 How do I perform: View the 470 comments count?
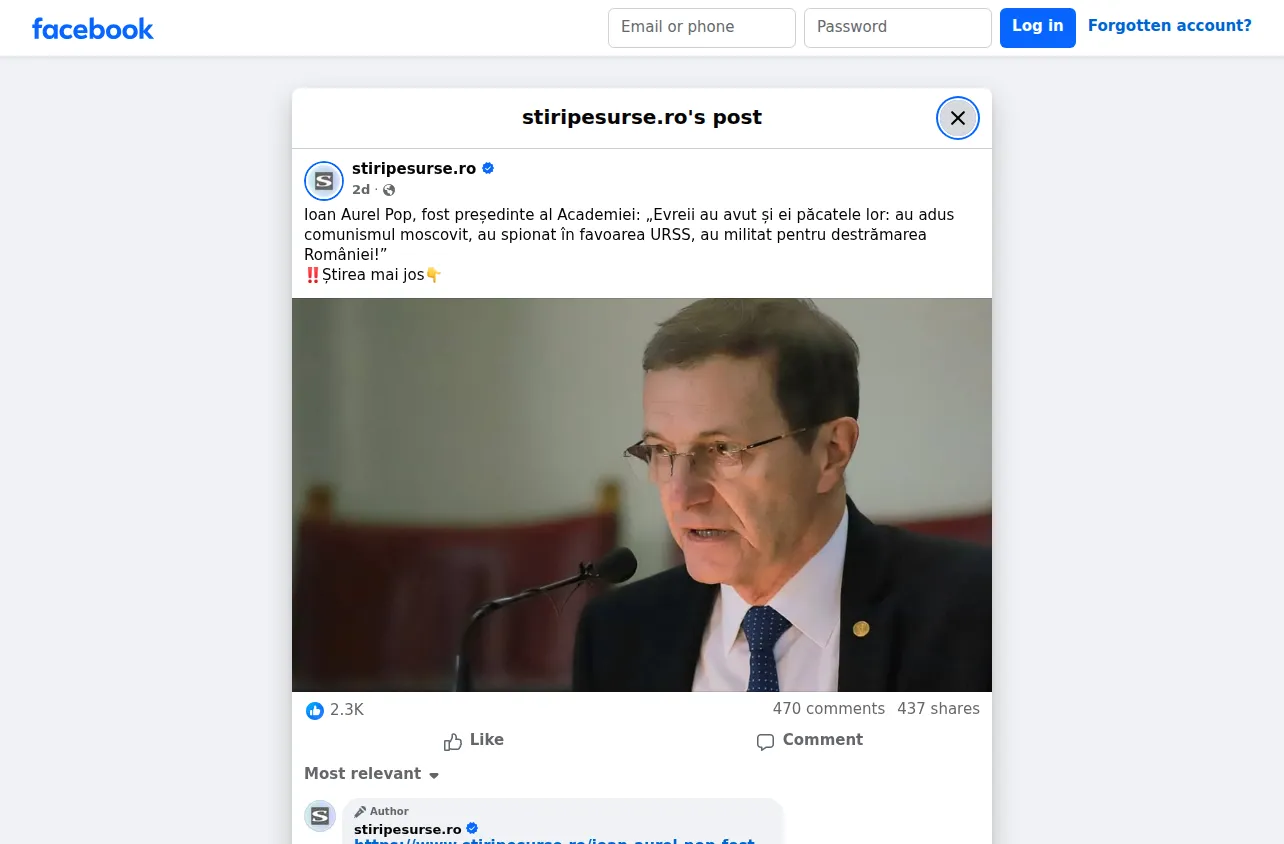point(829,709)
